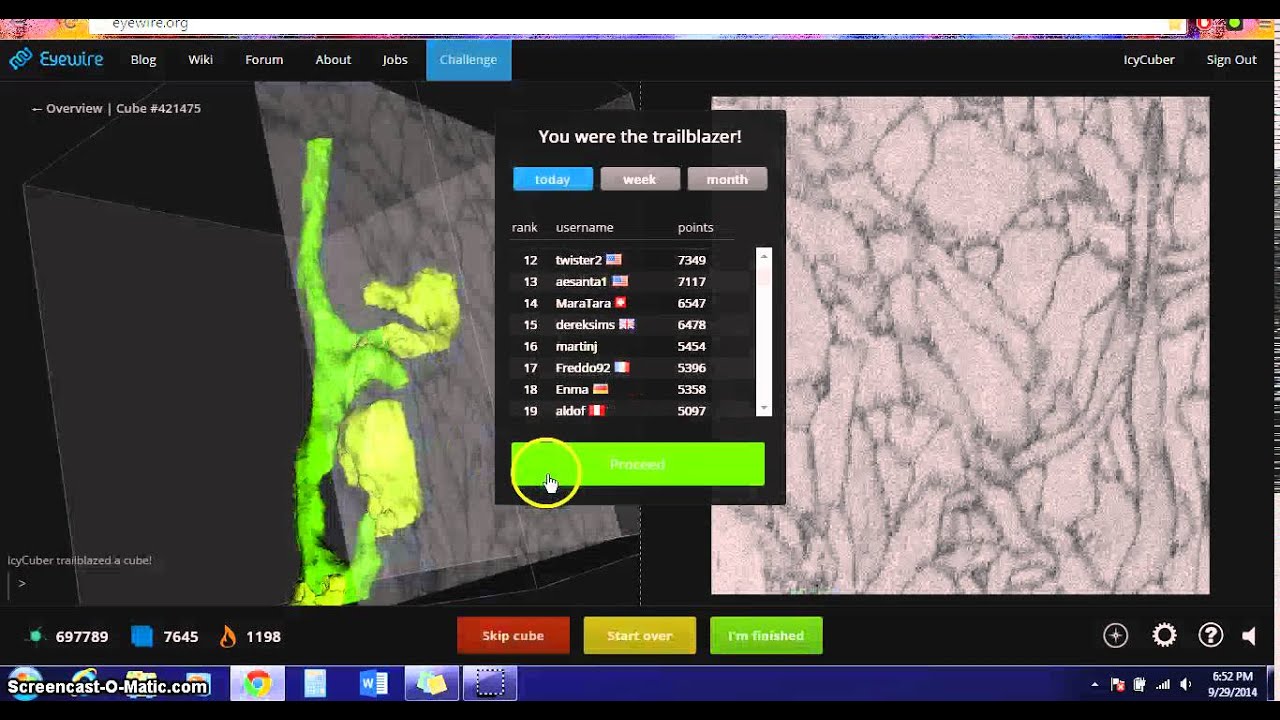
Task: Click the network signal tray icon
Action: pos(1163,685)
